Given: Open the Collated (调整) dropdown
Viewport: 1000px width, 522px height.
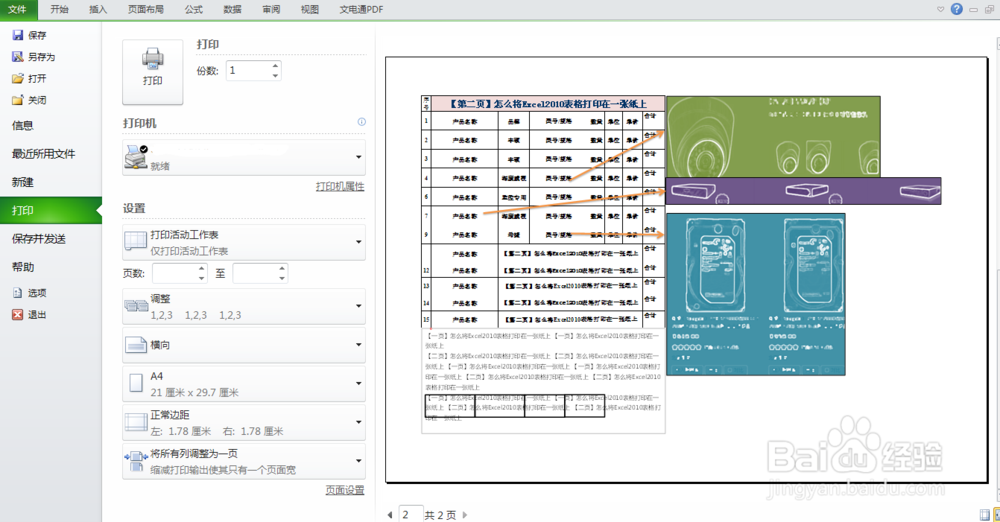Looking at the screenshot, I should click(x=244, y=306).
